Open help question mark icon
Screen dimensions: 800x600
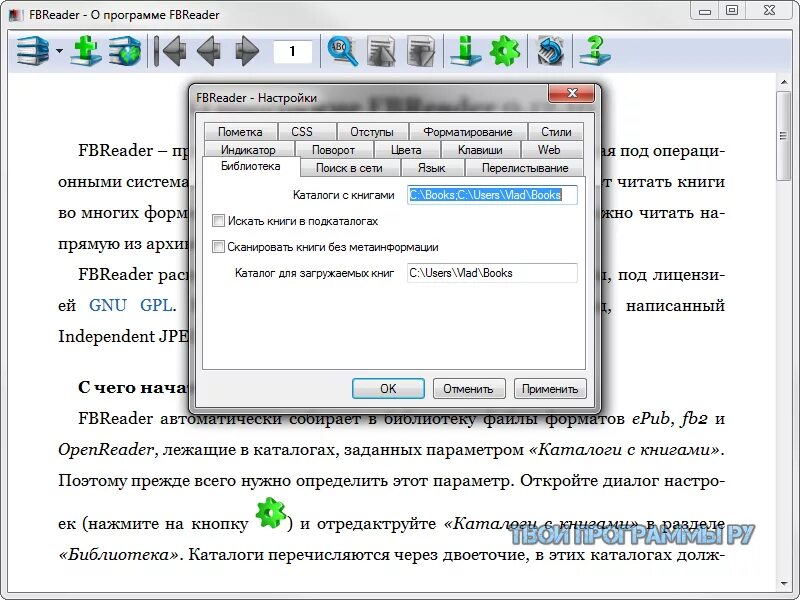click(x=594, y=51)
